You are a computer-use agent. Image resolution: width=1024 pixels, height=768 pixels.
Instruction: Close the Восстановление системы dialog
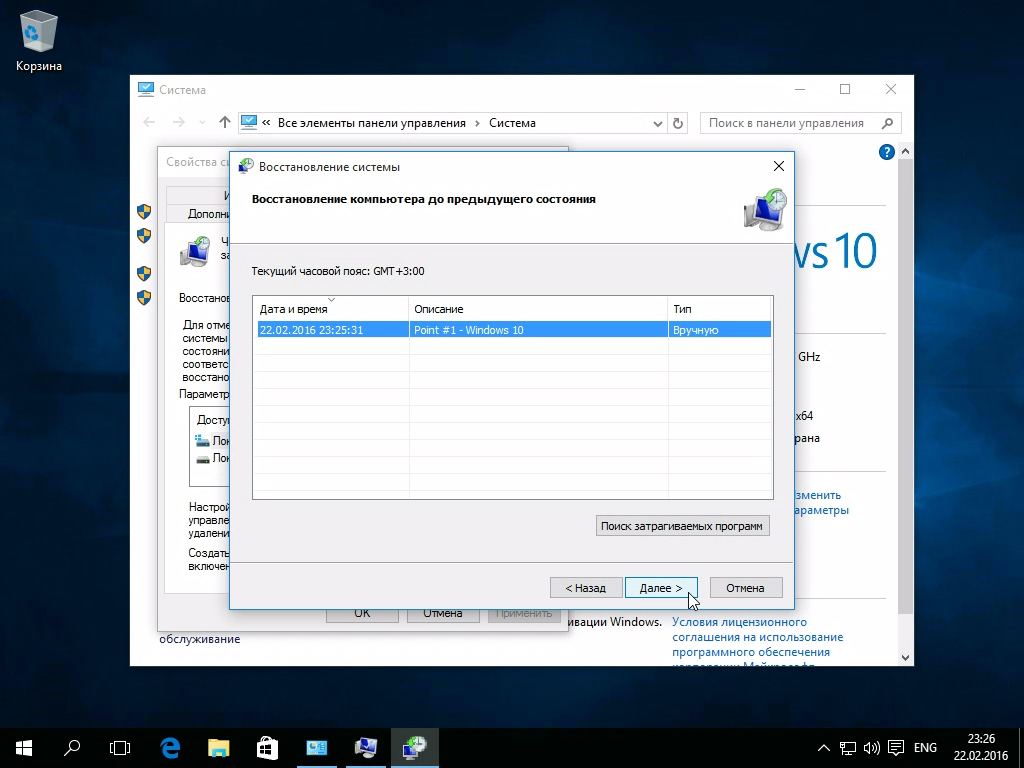click(778, 167)
